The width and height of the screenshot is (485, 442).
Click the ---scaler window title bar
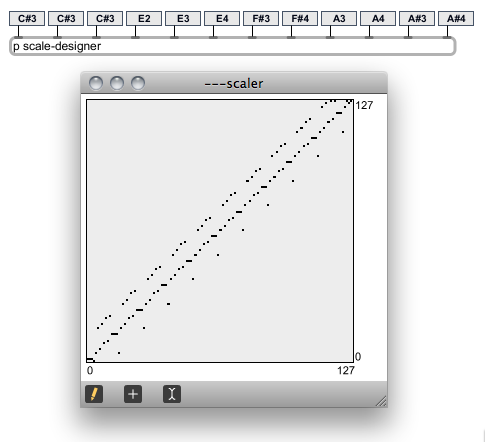point(234,83)
